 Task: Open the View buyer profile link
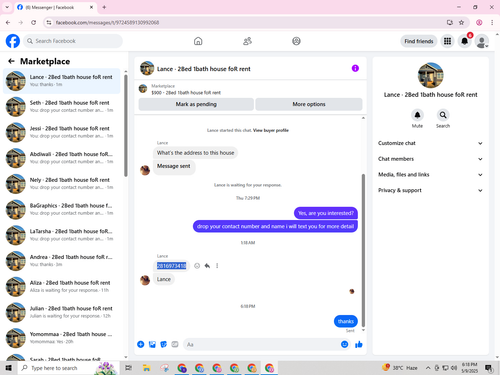[271, 130]
